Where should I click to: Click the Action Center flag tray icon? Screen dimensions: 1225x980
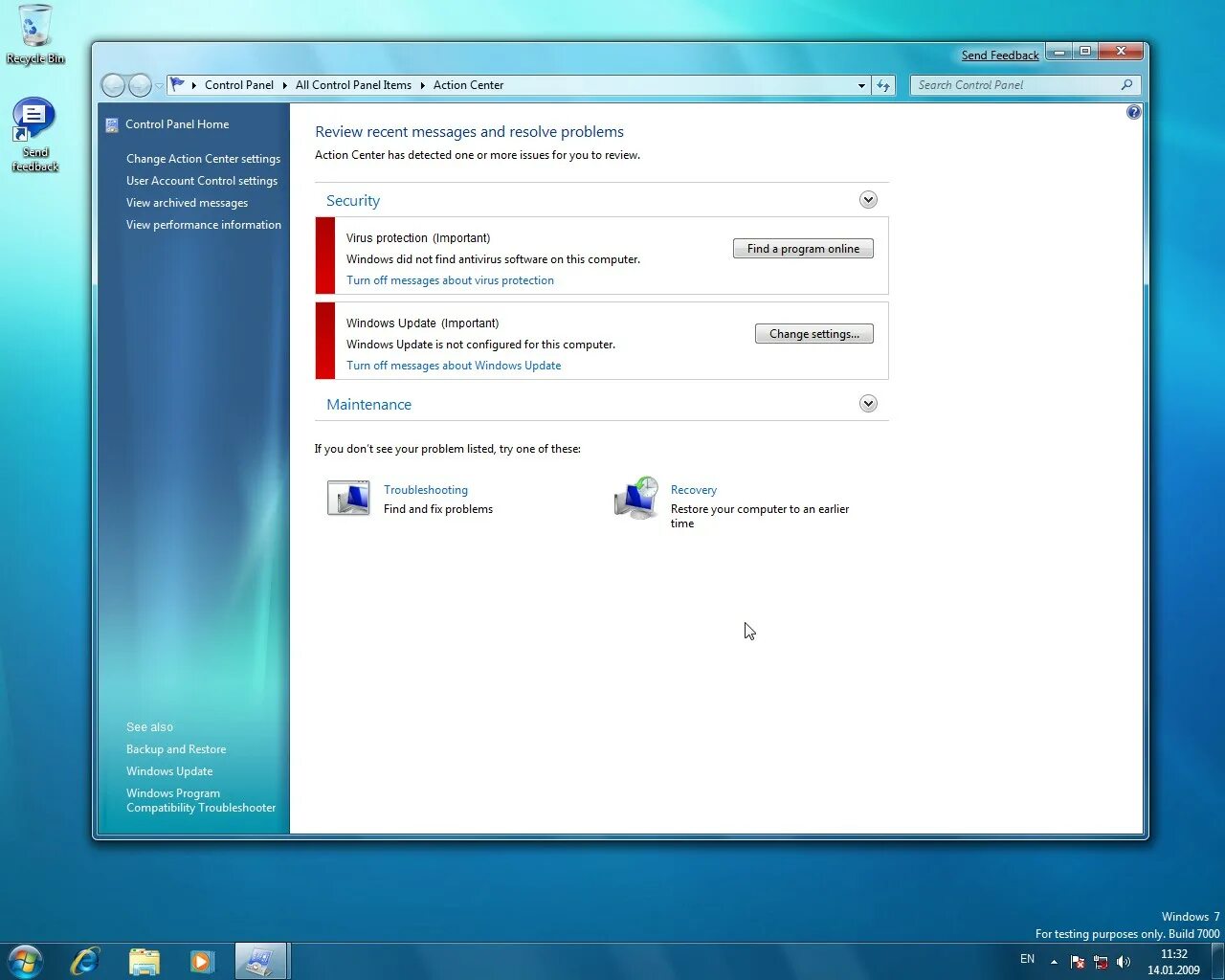pyautogui.click(x=1078, y=962)
